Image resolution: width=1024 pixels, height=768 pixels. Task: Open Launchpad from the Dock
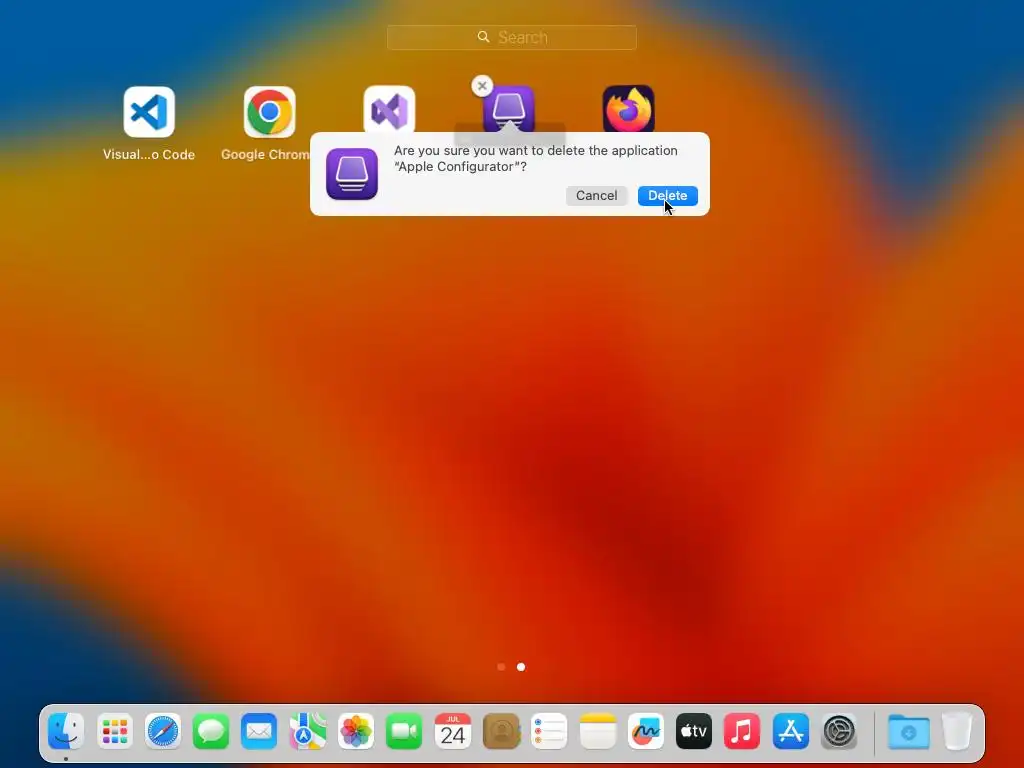(x=115, y=731)
